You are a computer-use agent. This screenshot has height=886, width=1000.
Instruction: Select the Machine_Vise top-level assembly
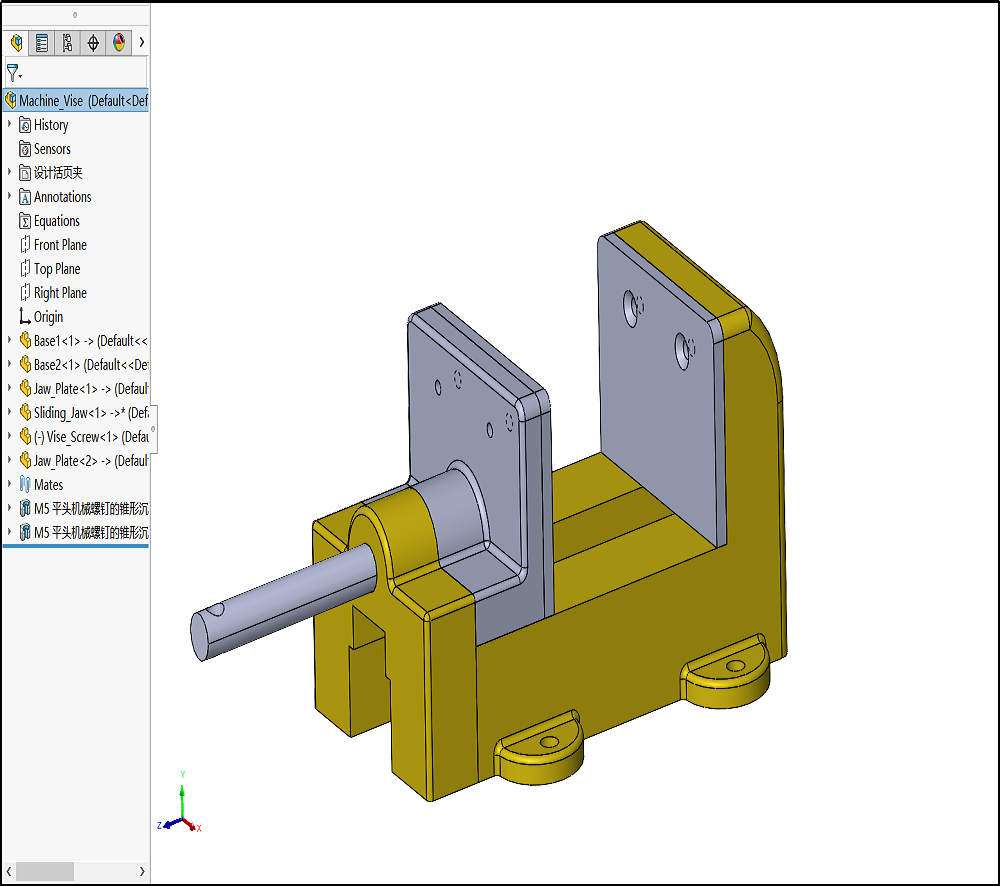coord(82,101)
